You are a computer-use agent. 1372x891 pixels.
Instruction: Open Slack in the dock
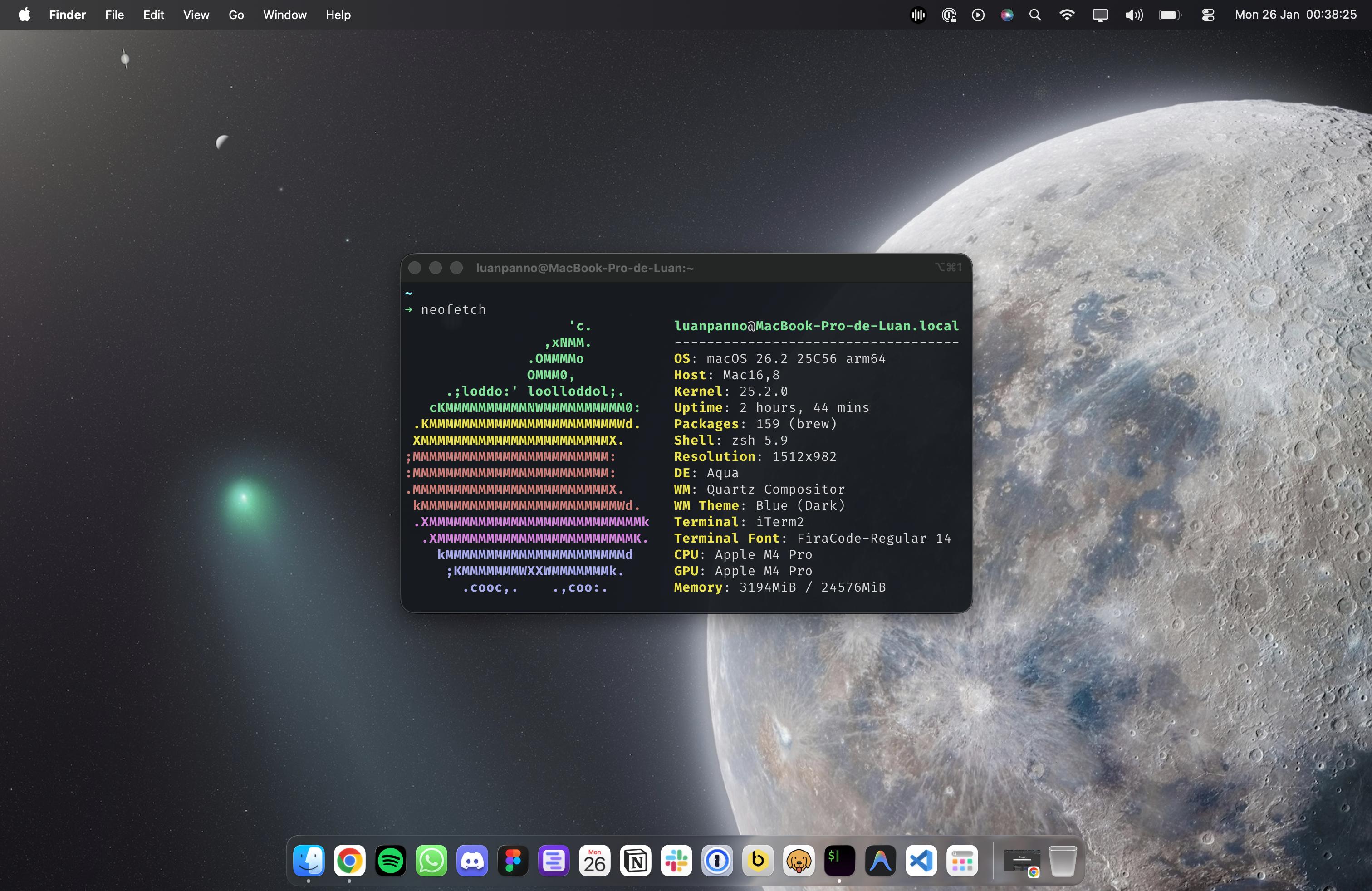[676, 861]
